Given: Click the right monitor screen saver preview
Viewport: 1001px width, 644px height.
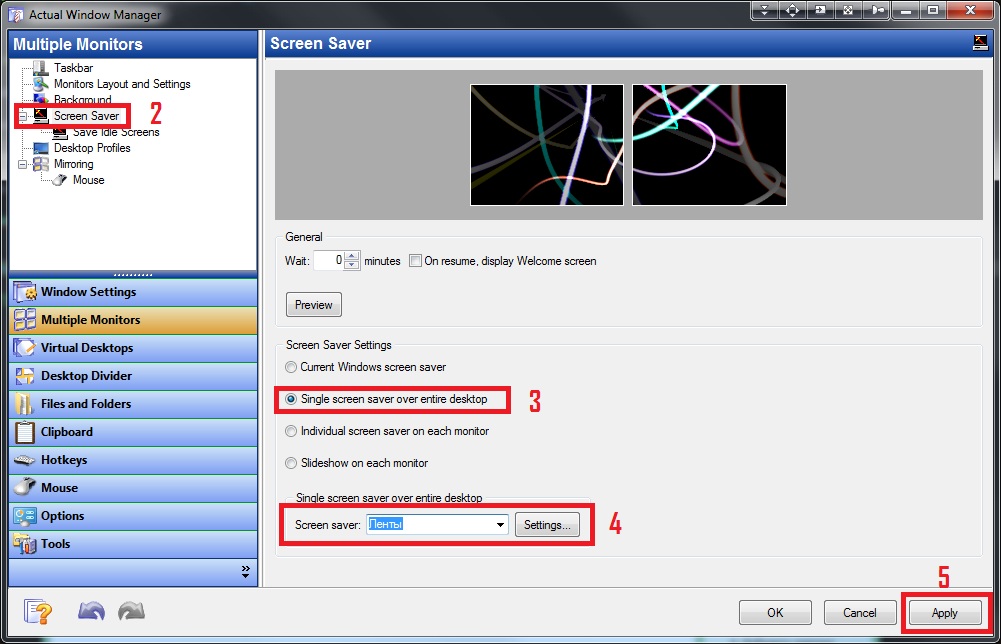Looking at the screenshot, I should [x=709, y=145].
